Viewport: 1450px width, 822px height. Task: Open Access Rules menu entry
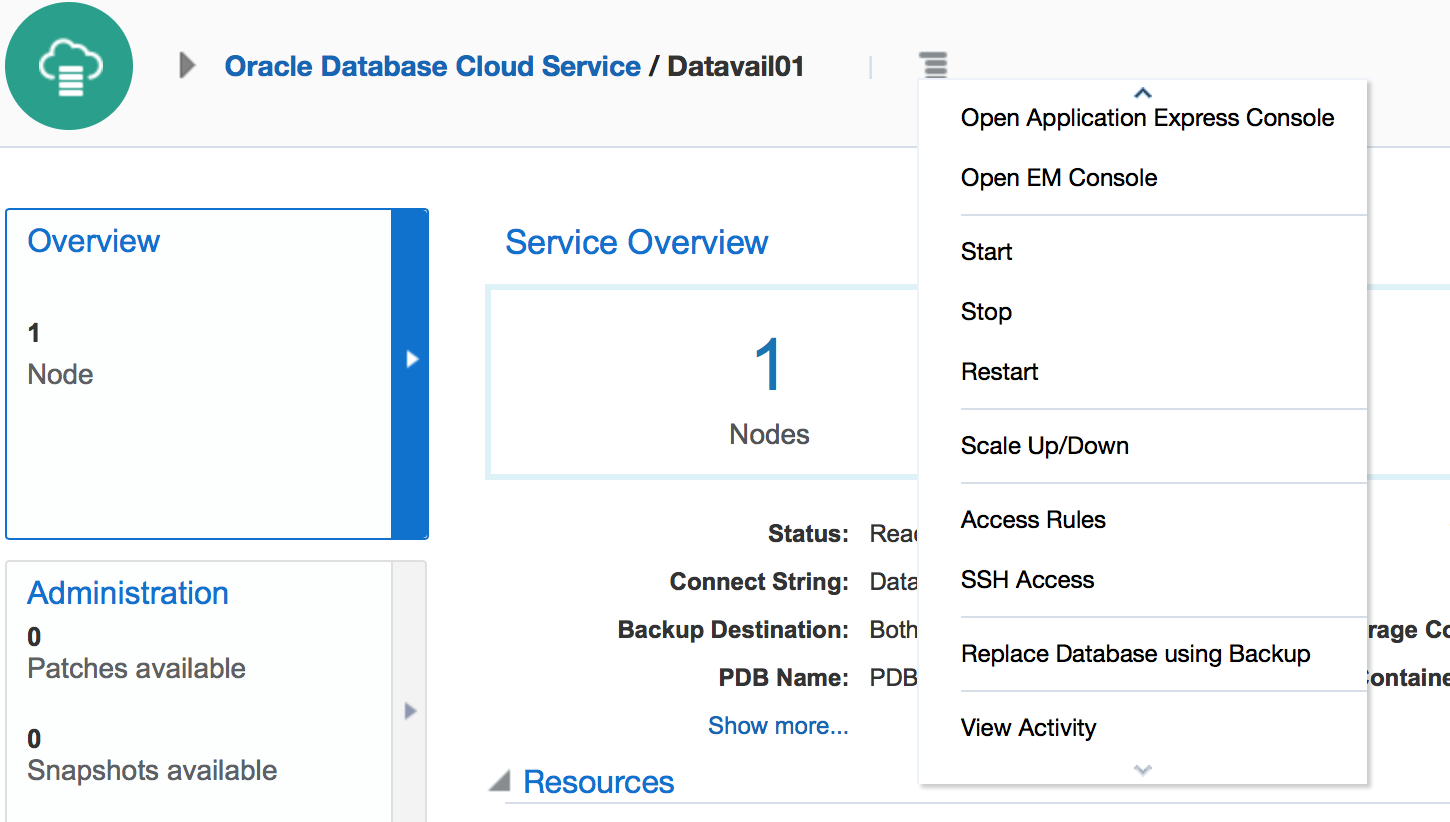click(x=1033, y=520)
